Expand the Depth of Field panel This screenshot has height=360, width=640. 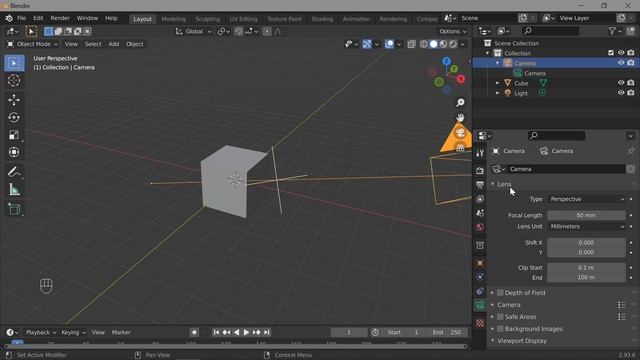pos(493,293)
